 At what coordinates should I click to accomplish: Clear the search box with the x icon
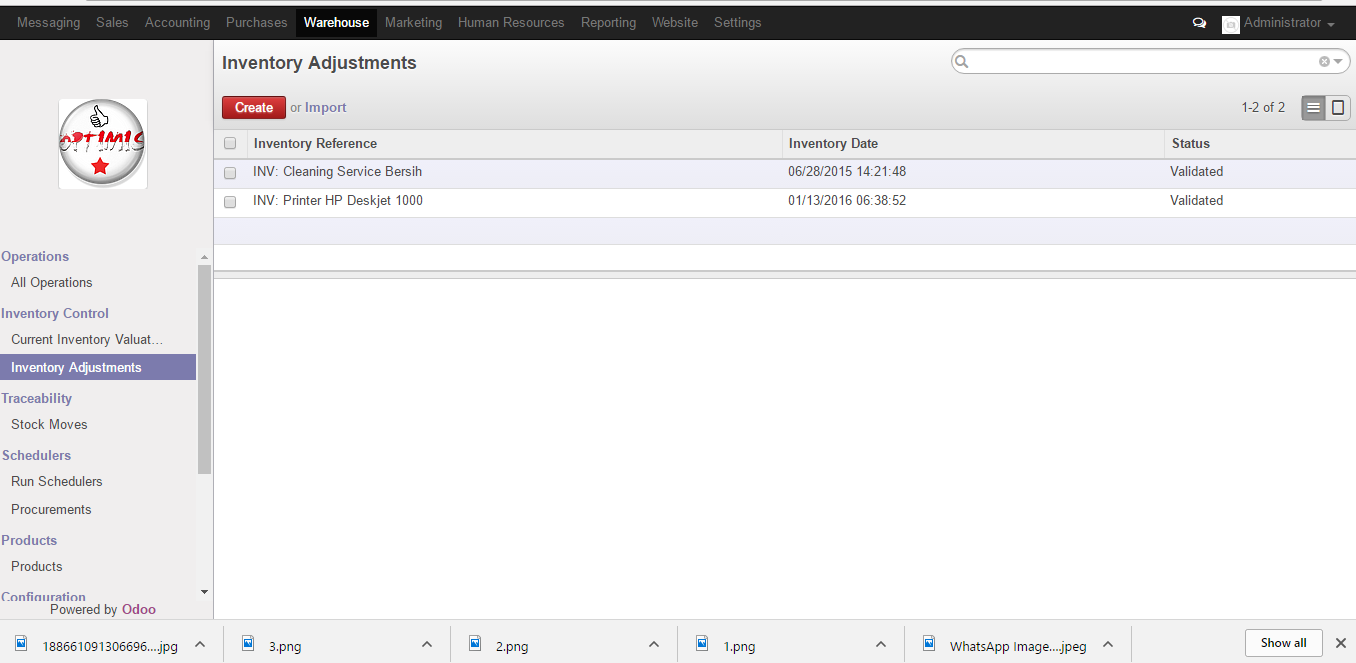click(1324, 62)
